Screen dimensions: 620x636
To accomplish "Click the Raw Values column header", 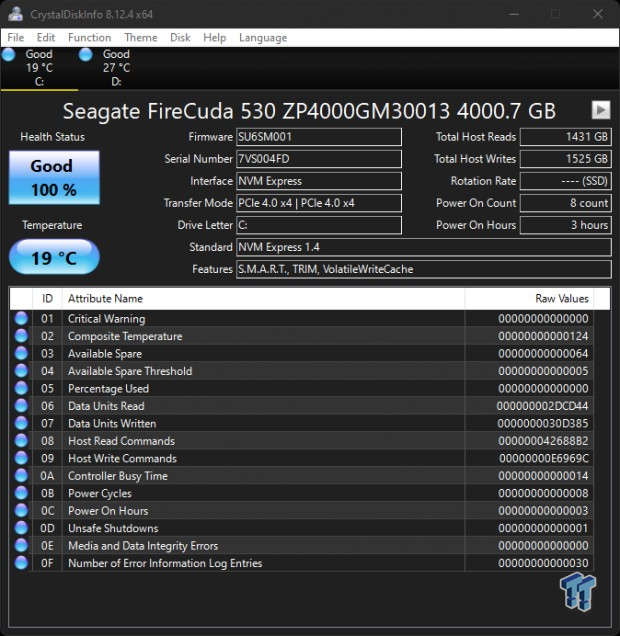I will tap(529, 299).
